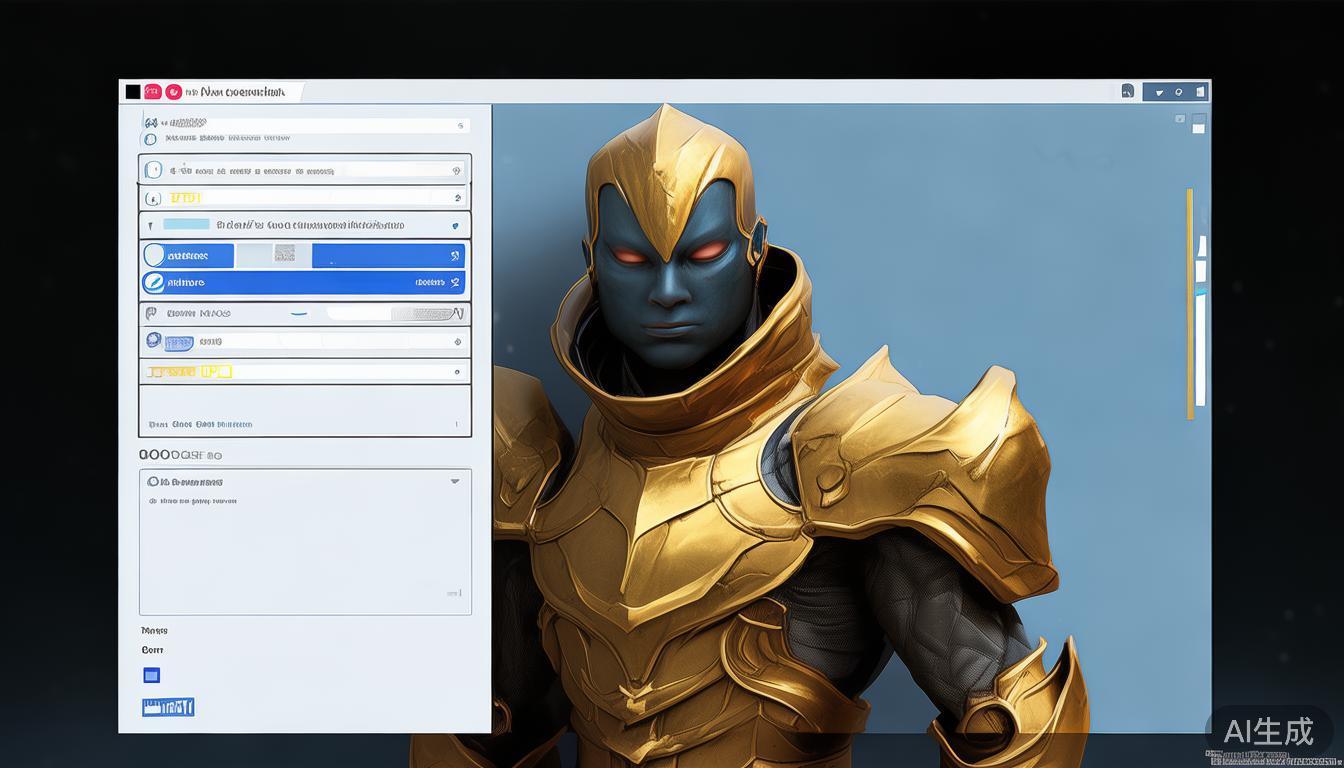Click the gold vertical slider on right edge
The image size is (1344, 768).
click(x=1190, y=303)
